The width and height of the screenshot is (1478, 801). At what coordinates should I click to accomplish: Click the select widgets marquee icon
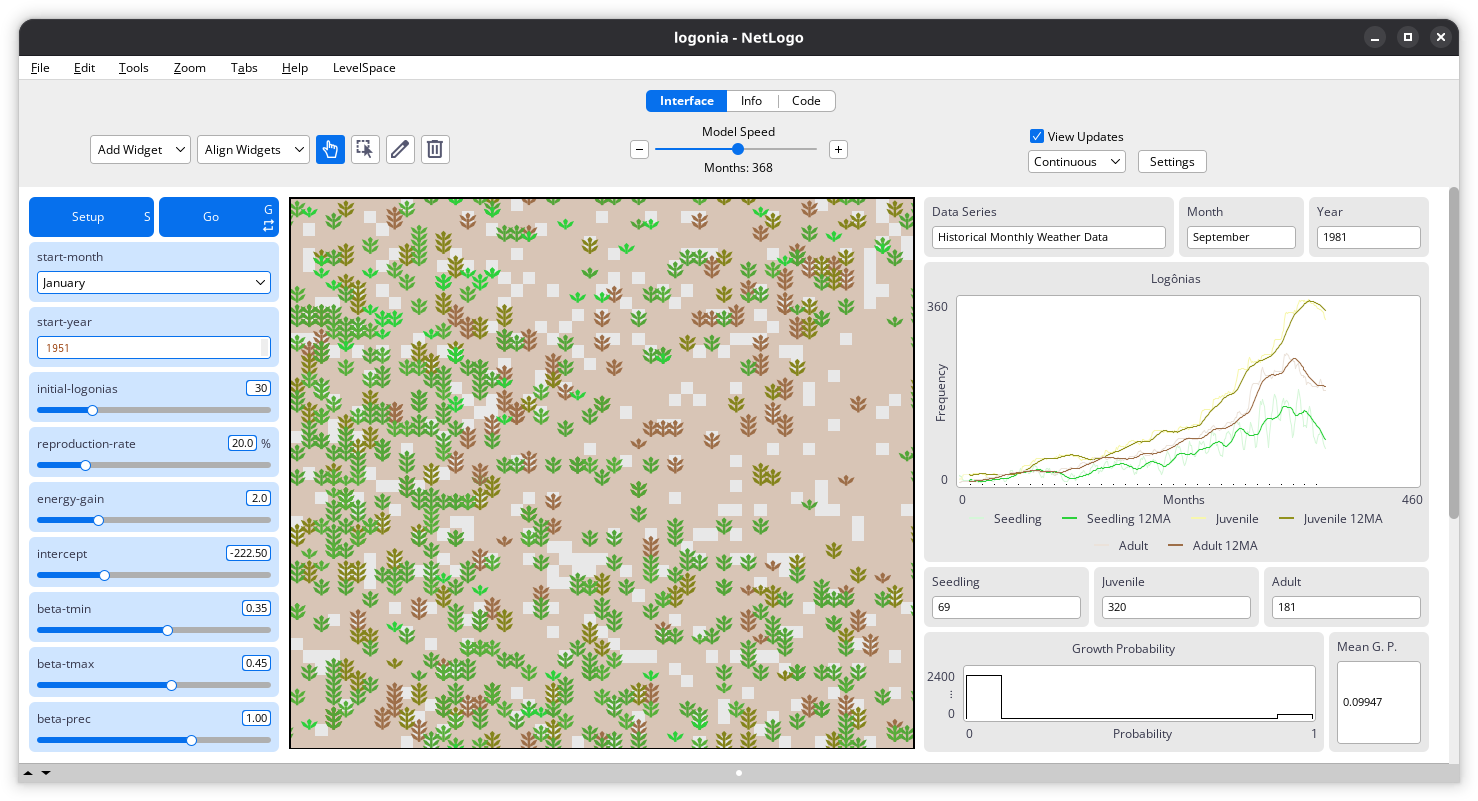pos(365,150)
